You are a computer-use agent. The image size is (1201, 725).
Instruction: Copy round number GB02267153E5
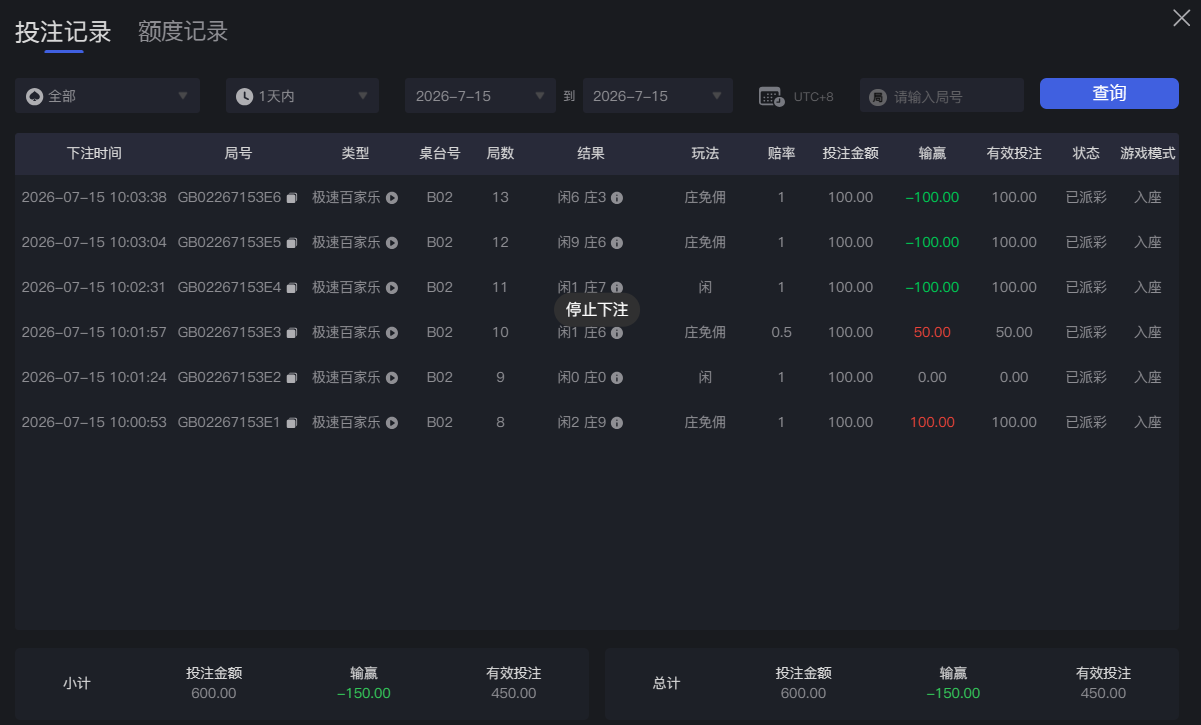pos(292,243)
